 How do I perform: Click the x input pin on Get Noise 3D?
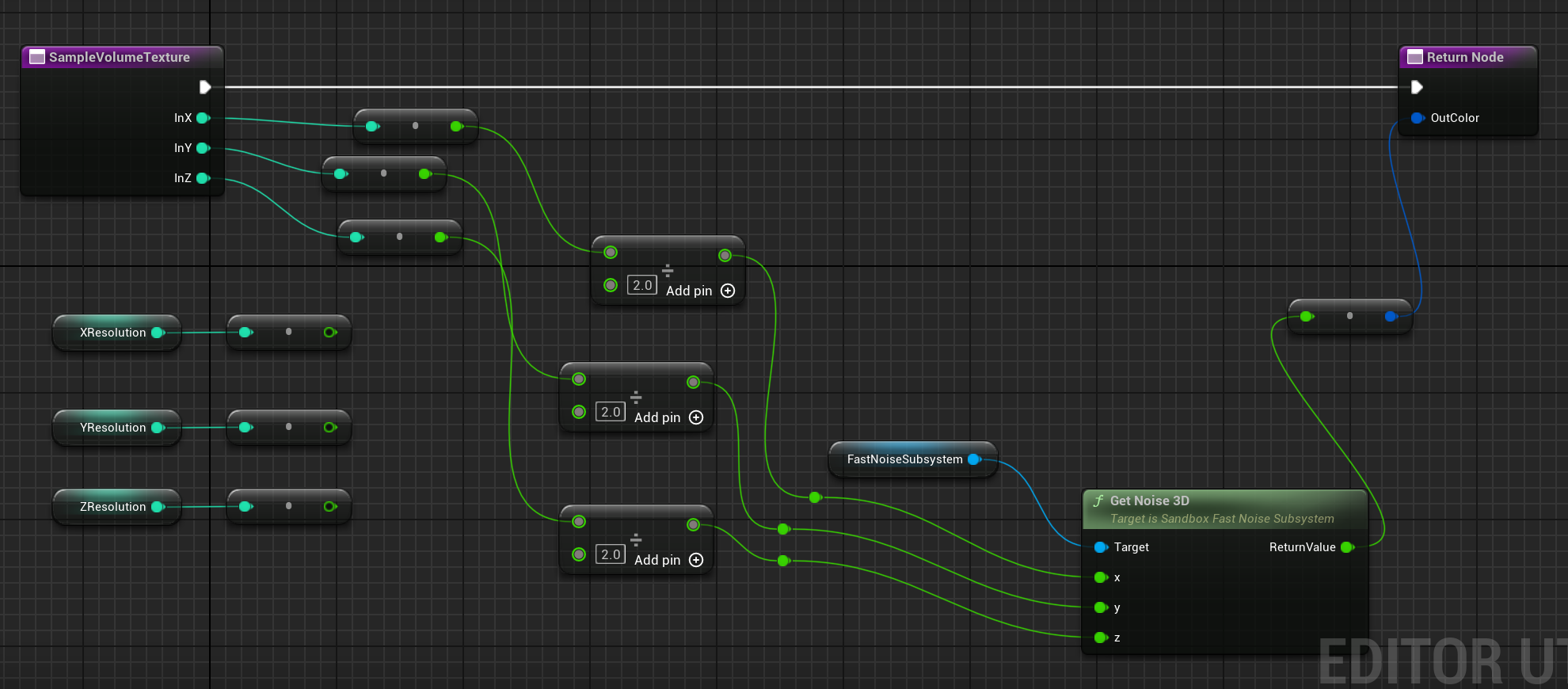[1100, 577]
